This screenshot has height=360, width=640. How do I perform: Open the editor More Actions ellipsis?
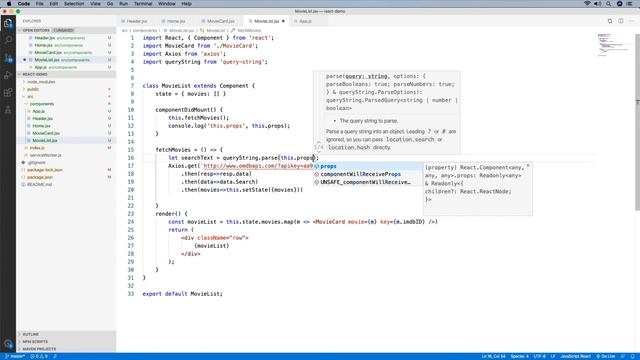point(631,21)
